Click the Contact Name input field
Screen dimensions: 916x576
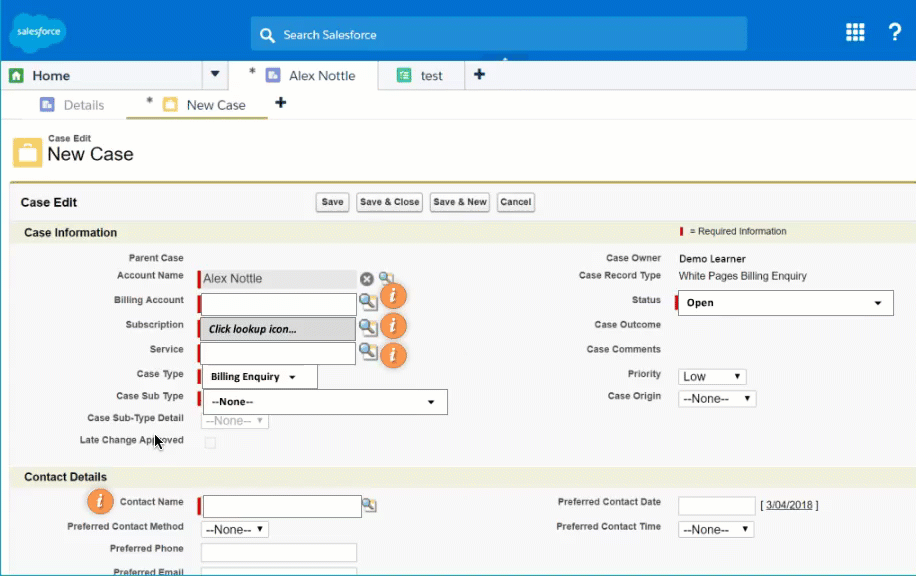[x=282, y=506]
